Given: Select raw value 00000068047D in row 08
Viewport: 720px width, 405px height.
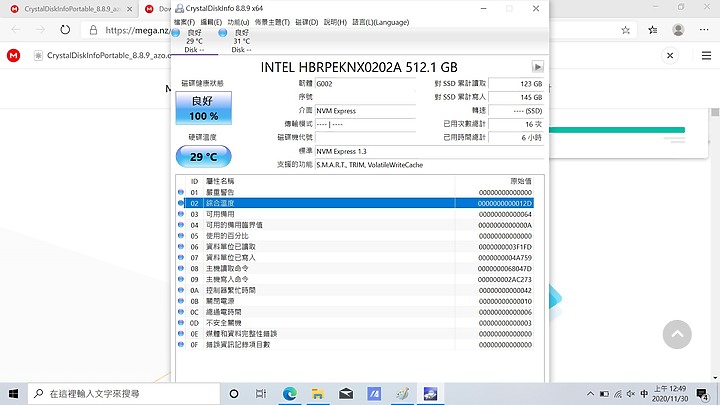Looking at the screenshot, I should 505,268.
